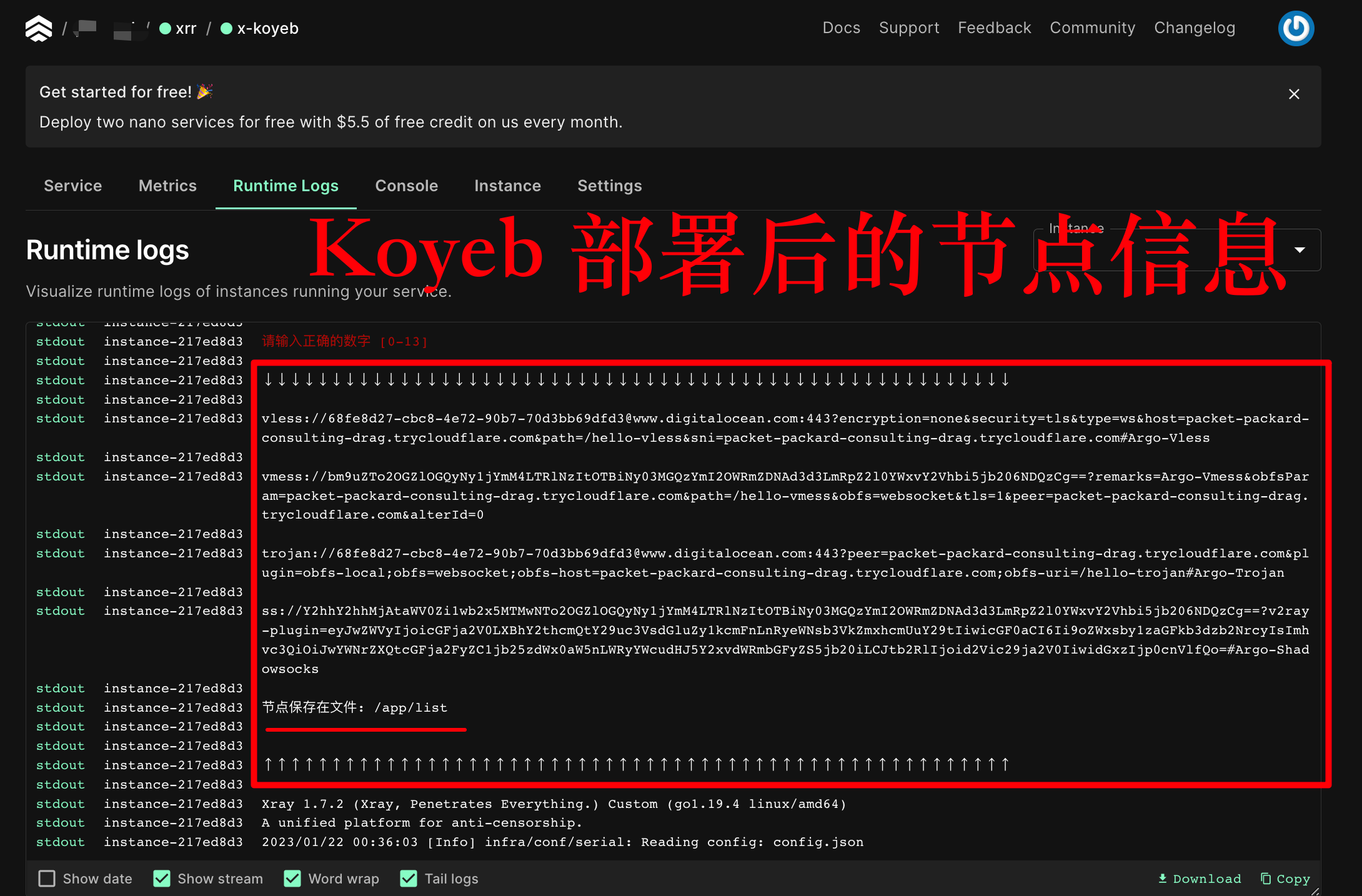Screen dimensions: 1362x896
Task: Click the trojan:// node link text
Action: coord(785,563)
